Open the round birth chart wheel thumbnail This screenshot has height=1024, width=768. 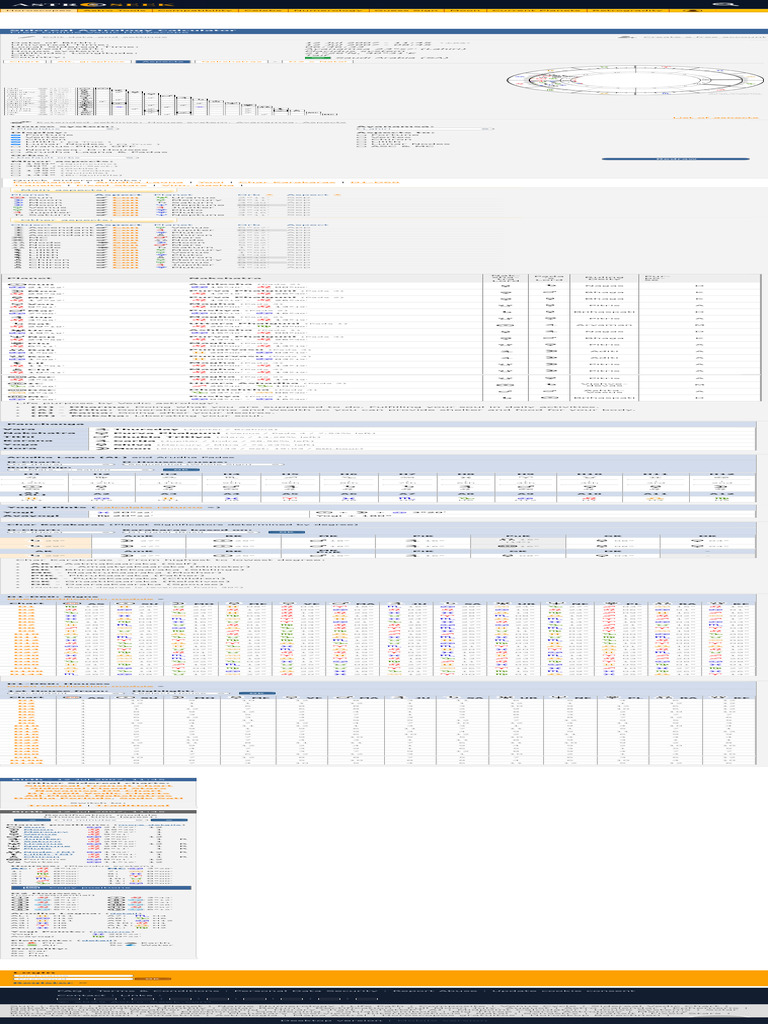tap(635, 80)
